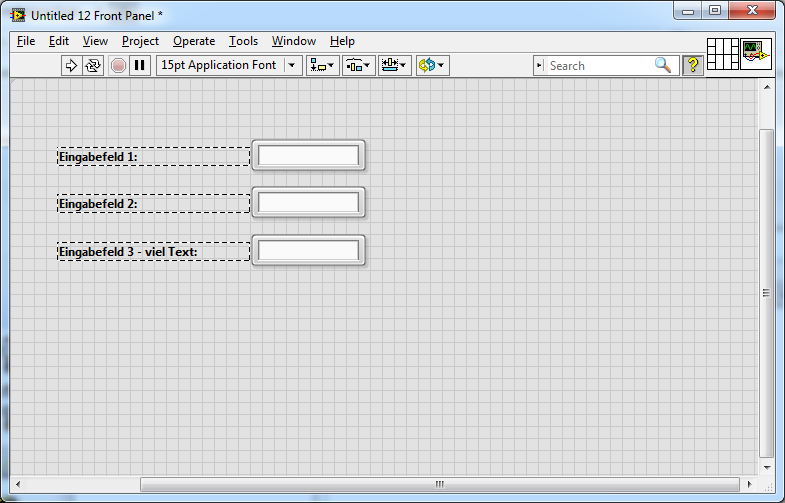785x503 pixels.
Task: Minimize the Front Panel window
Action: point(688,10)
